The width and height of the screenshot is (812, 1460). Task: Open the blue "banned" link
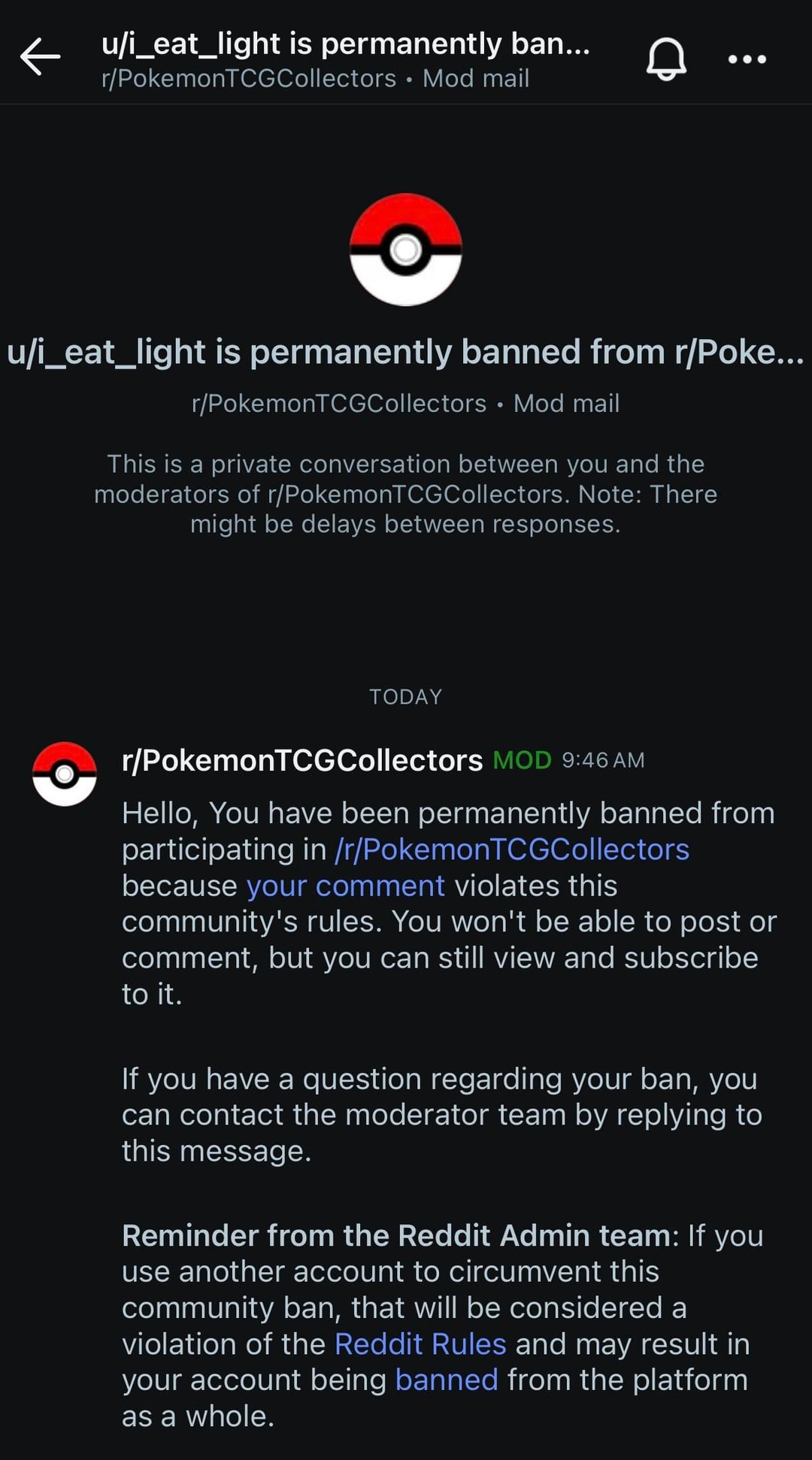pos(447,1380)
